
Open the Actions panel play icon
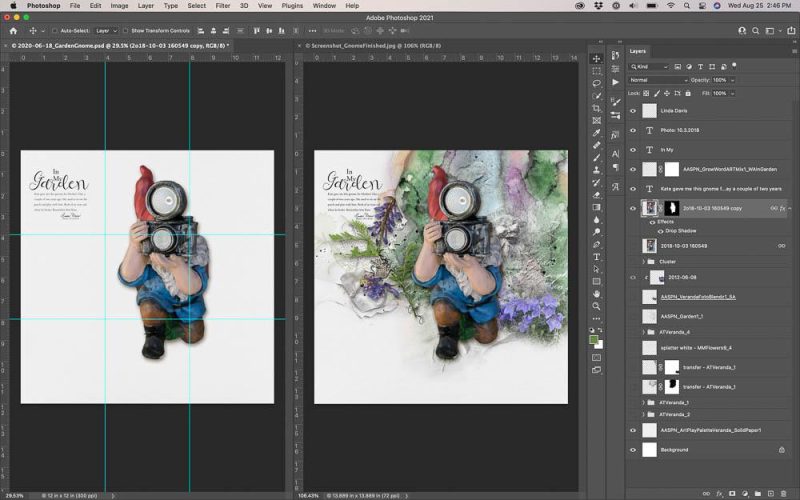615,82
